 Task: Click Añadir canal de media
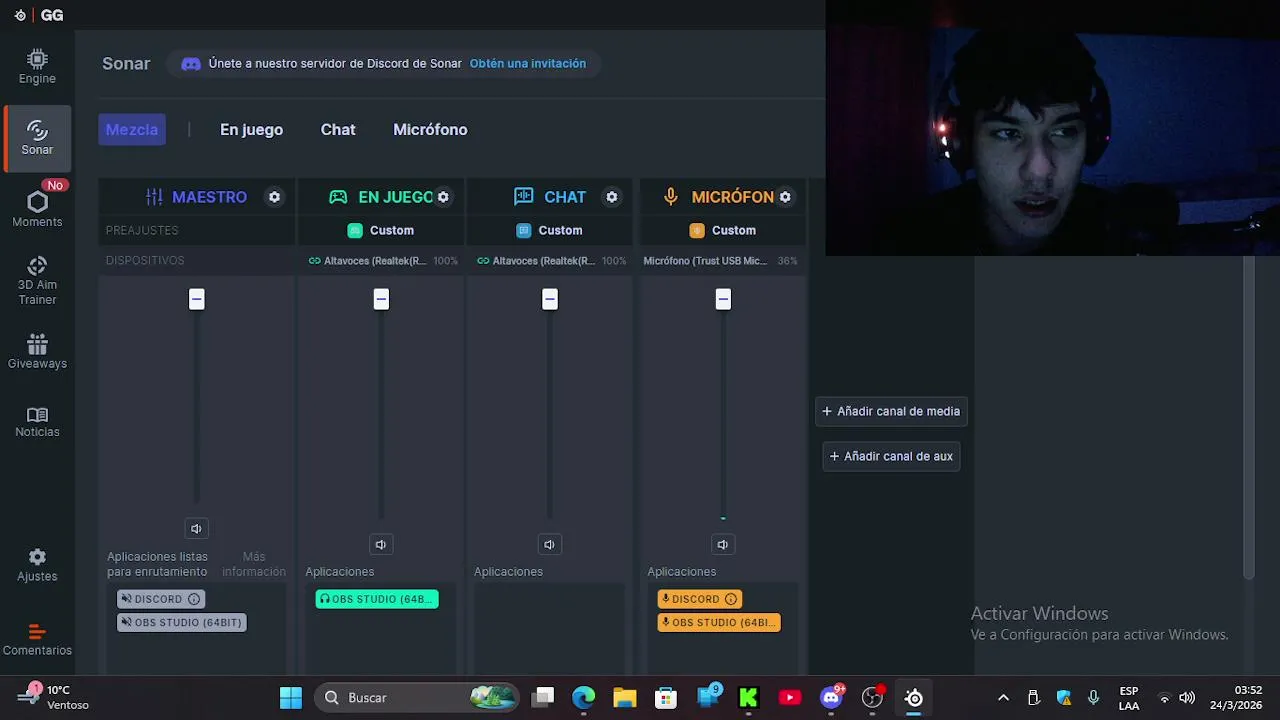pos(891,411)
